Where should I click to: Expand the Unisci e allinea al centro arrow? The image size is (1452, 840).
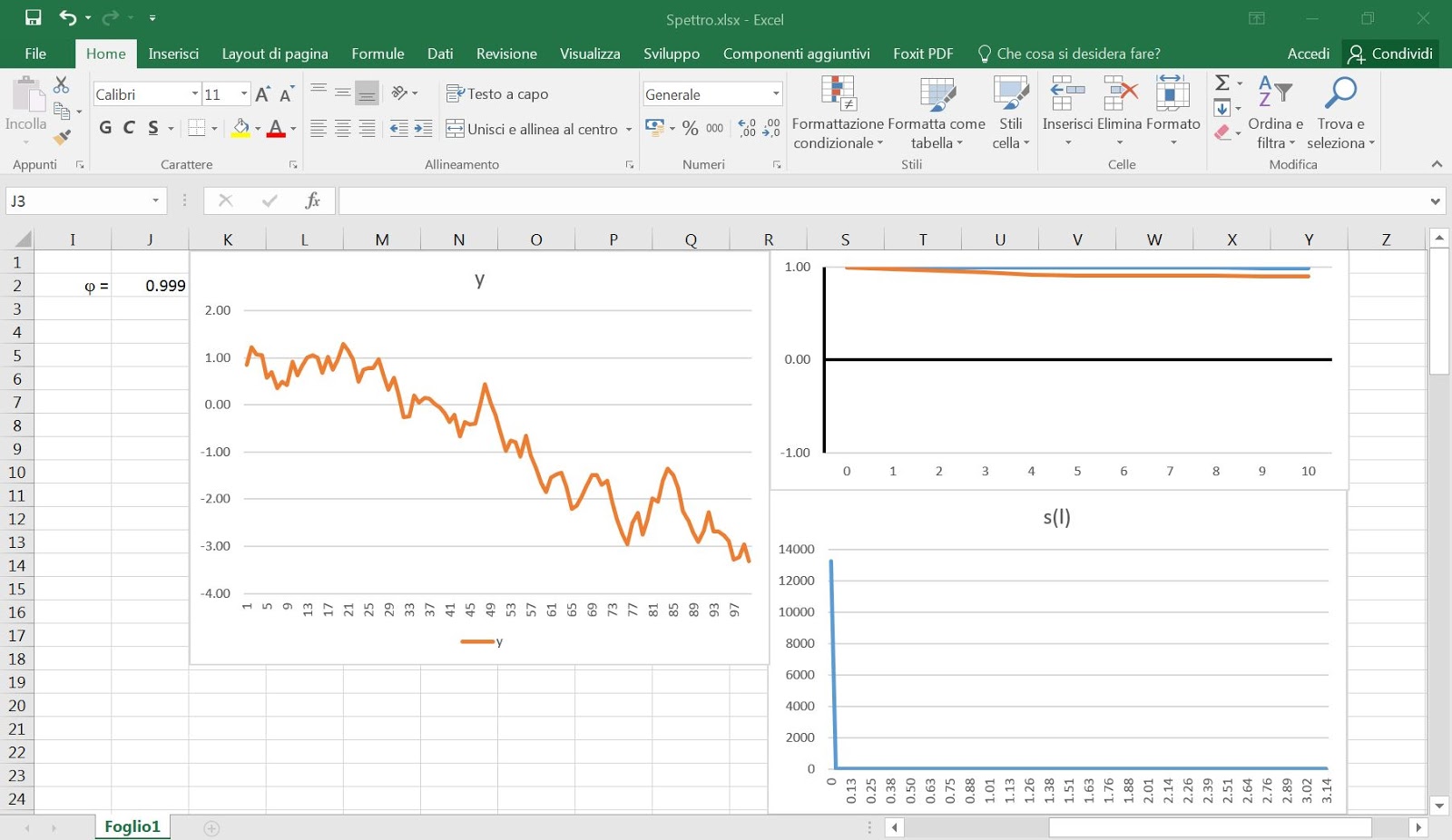[628, 129]
